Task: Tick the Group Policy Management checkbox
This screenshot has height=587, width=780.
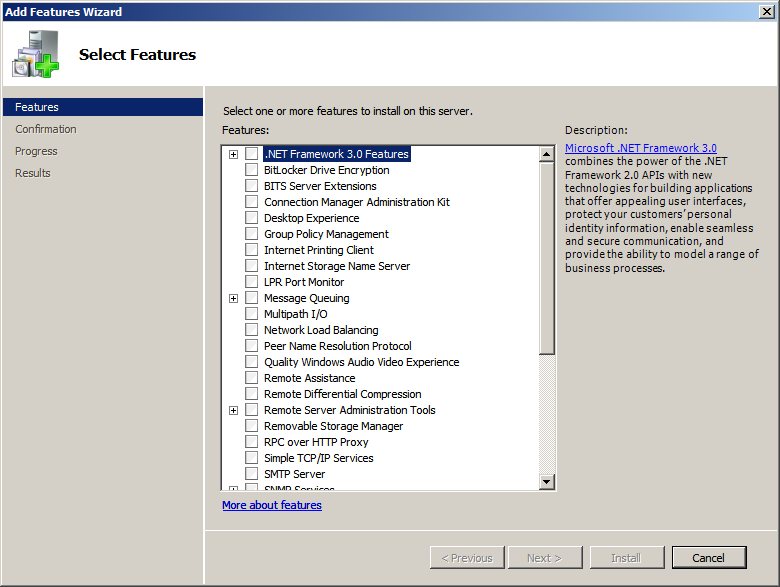Action: (252, 234)
